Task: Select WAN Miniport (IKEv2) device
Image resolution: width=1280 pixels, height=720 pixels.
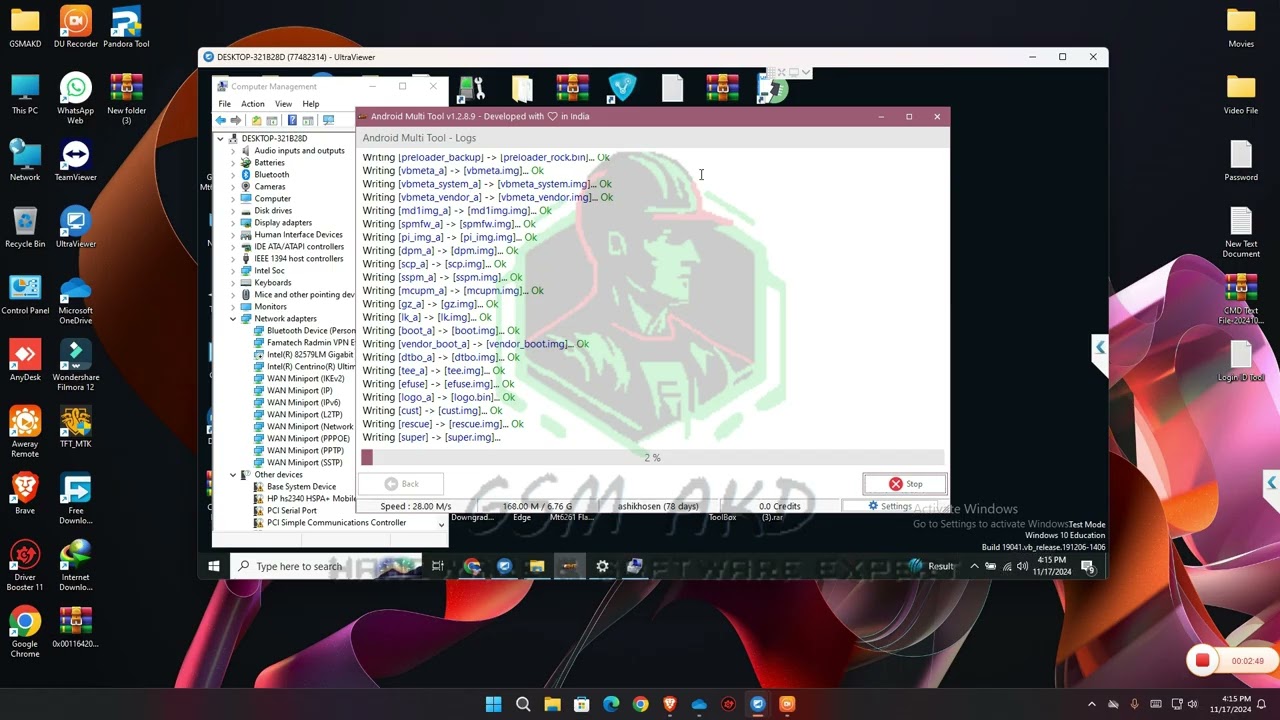Action: pyautogui.click(x=305, y=379)
